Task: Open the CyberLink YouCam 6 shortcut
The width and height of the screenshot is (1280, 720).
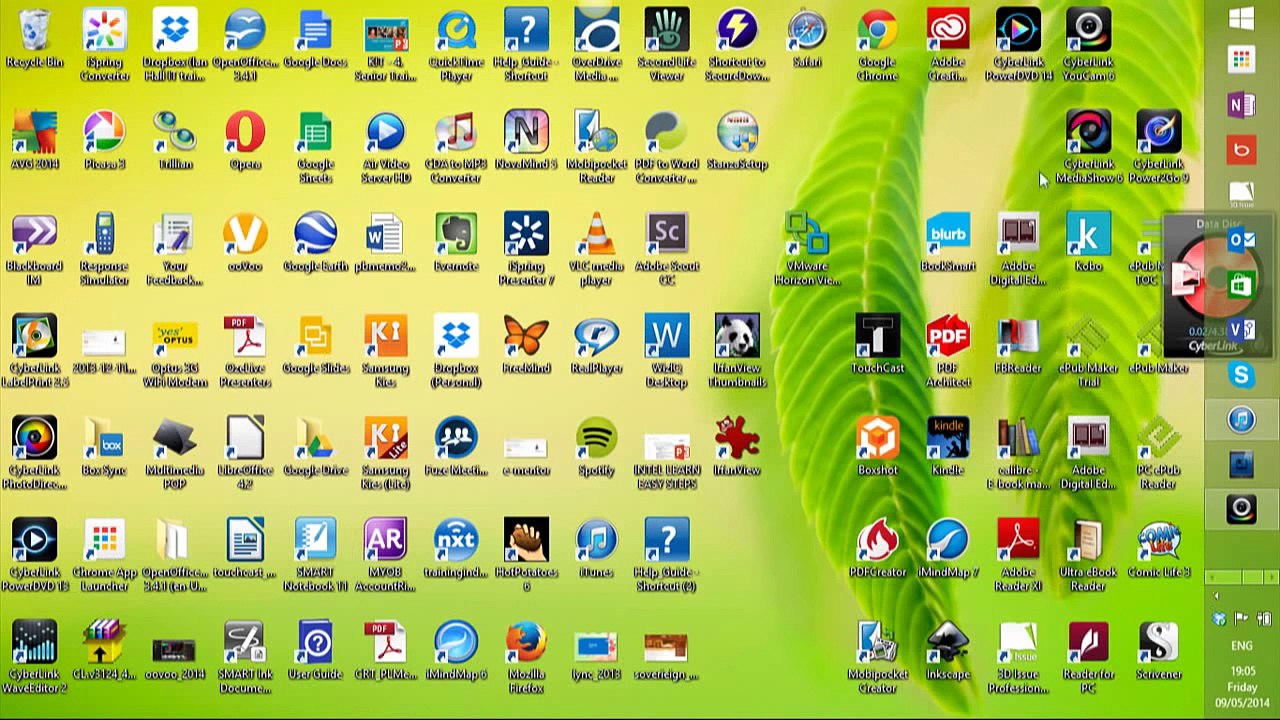Action: pos(1088,30)
